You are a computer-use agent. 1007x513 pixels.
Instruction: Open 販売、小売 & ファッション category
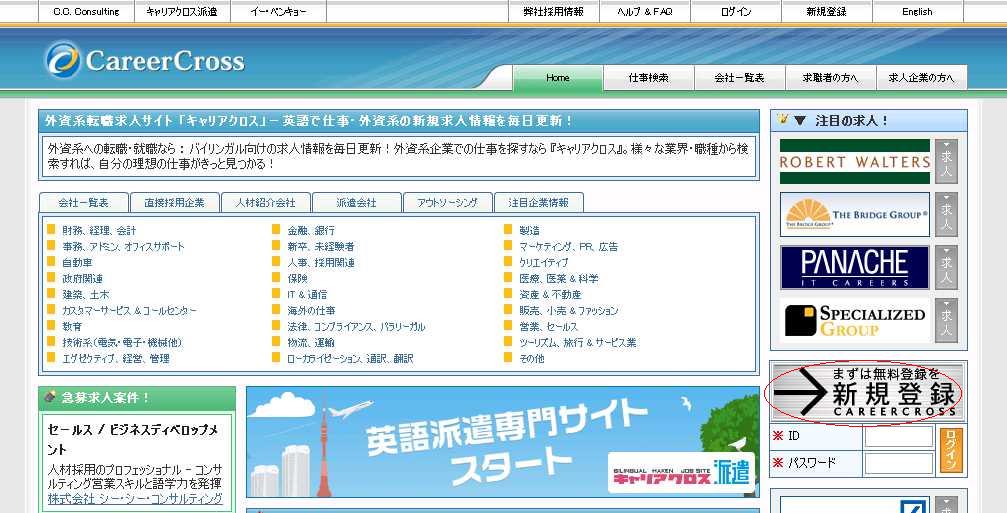pyautogui.click(x=568, y=311)
